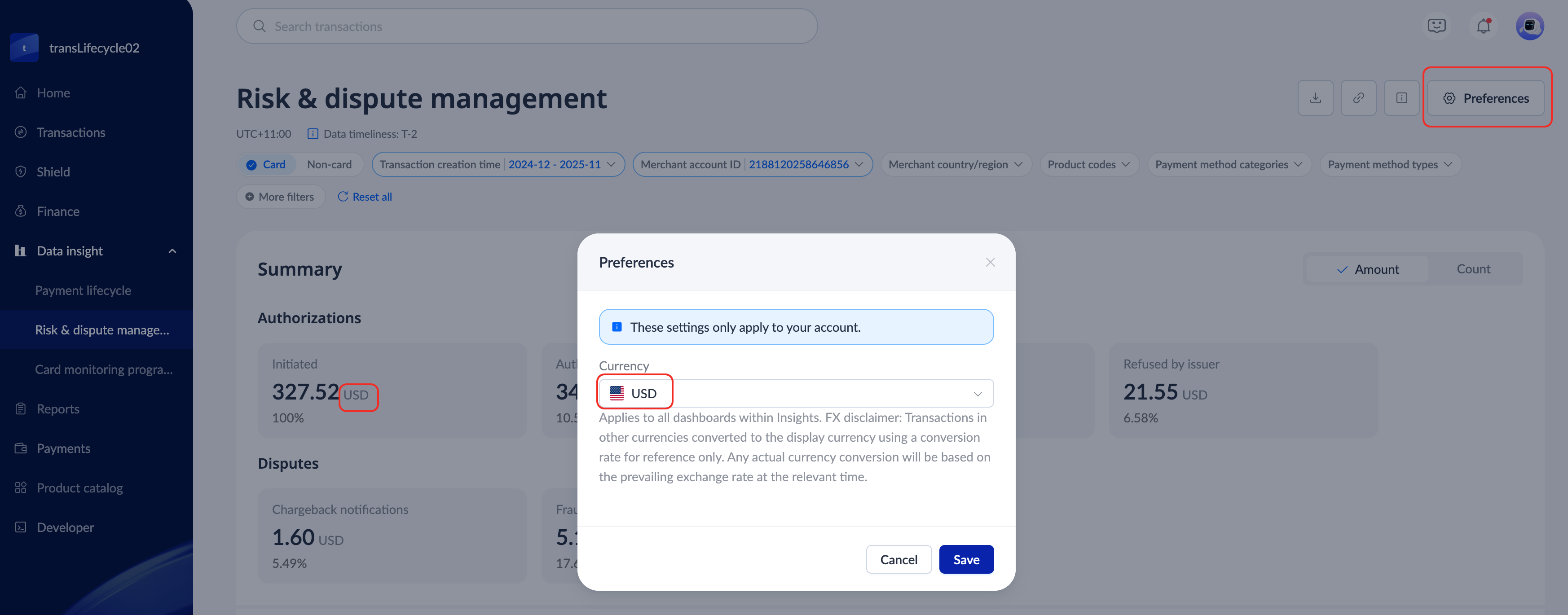Viewport: 1568px width, 615px height.
Task: Select the Card filter option
Action: 267,164
